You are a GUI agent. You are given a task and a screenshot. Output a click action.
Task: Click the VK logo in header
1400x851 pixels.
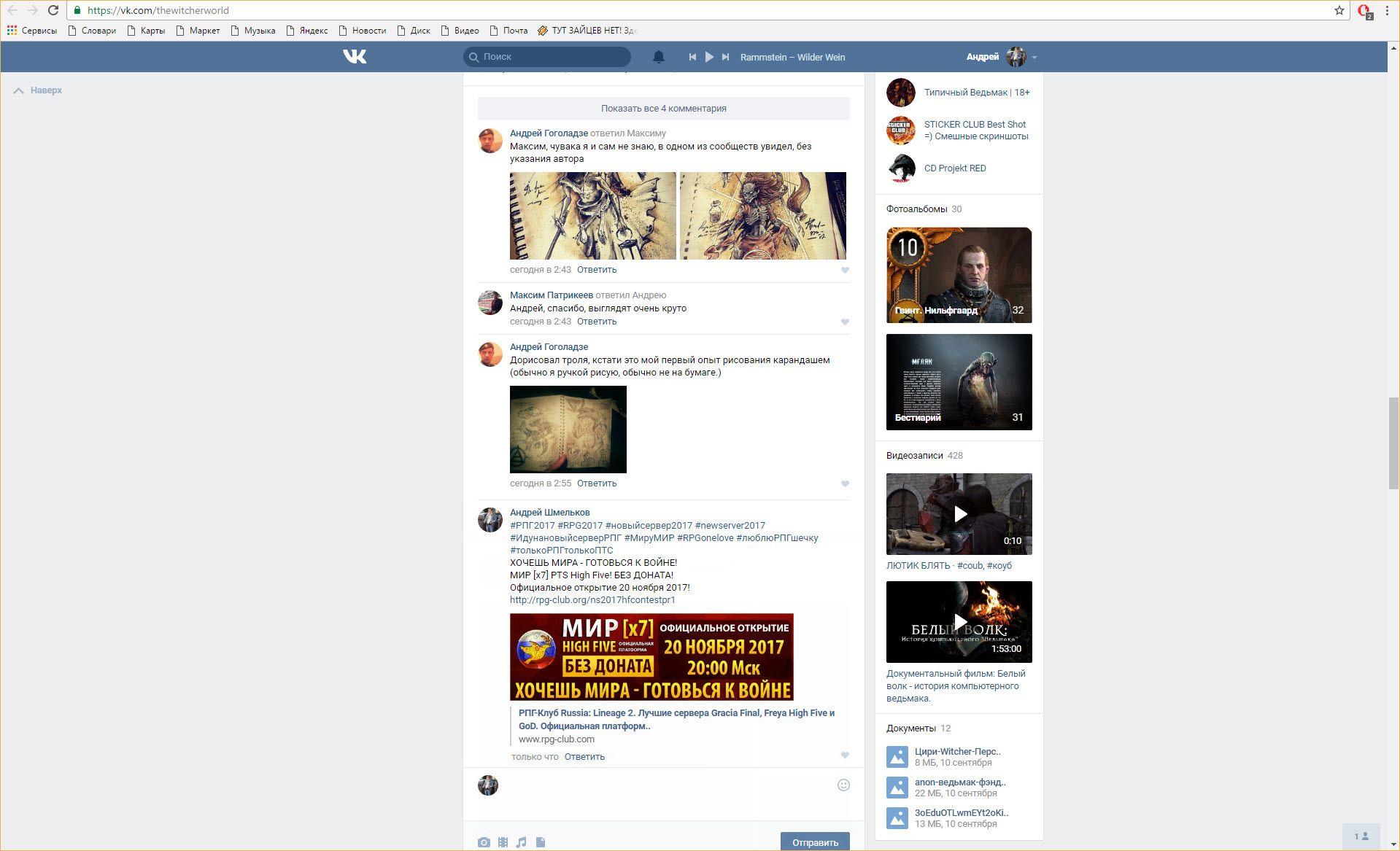[x=355, y=57]
